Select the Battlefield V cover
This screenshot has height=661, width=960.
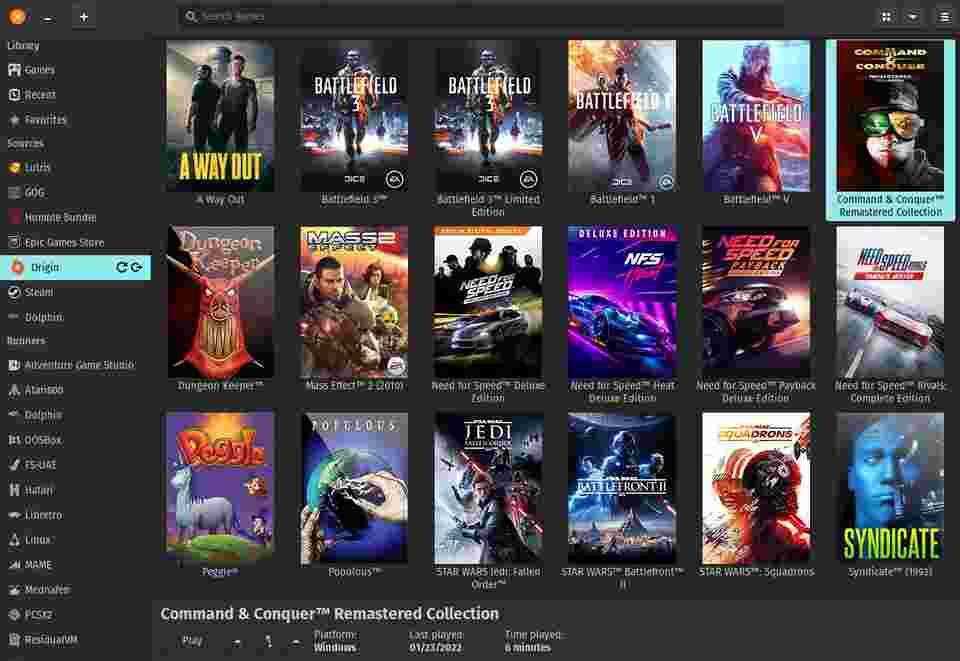click(x=756, y=116)
